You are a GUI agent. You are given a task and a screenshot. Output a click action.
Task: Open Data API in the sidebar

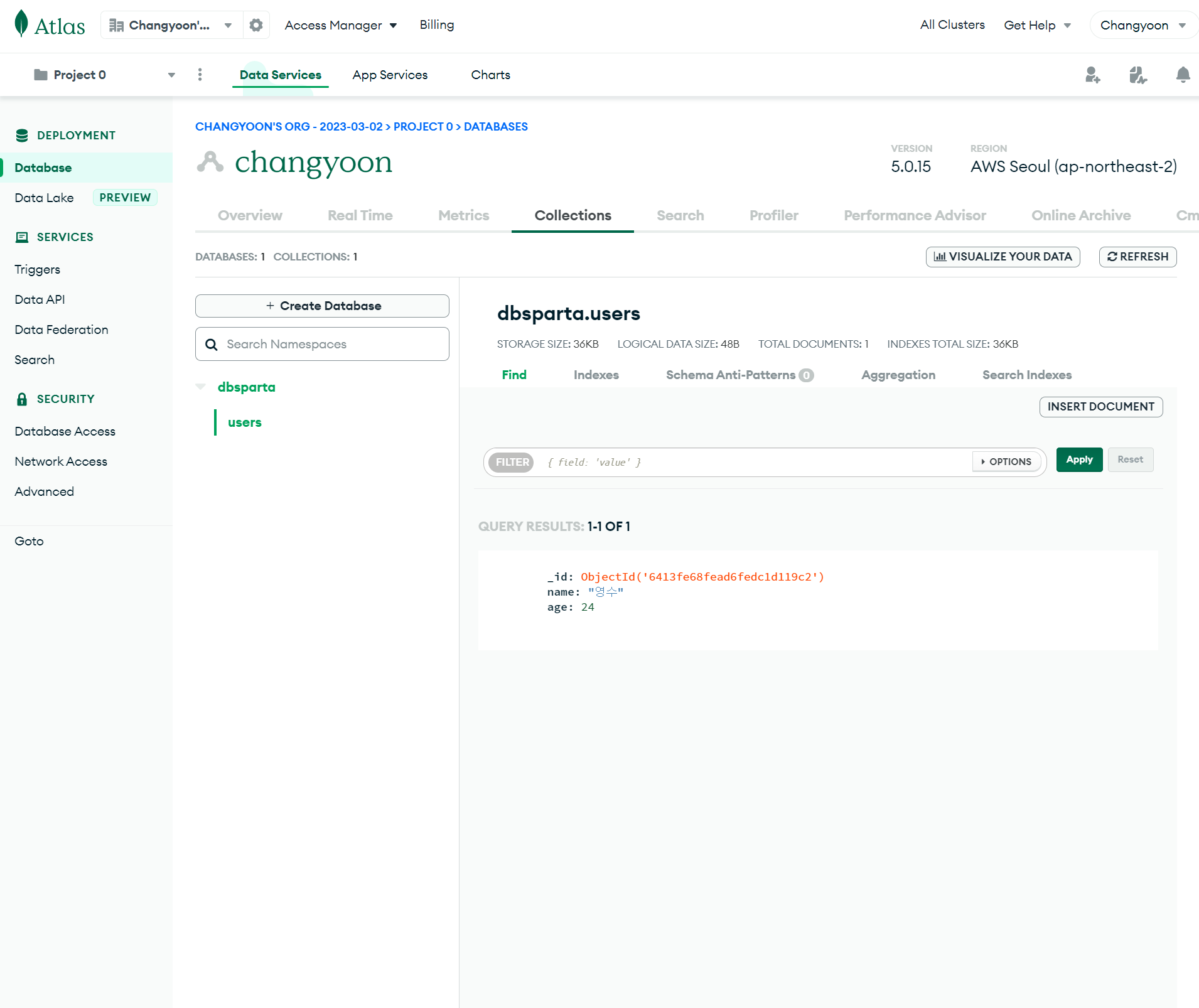tap(40, 299)
